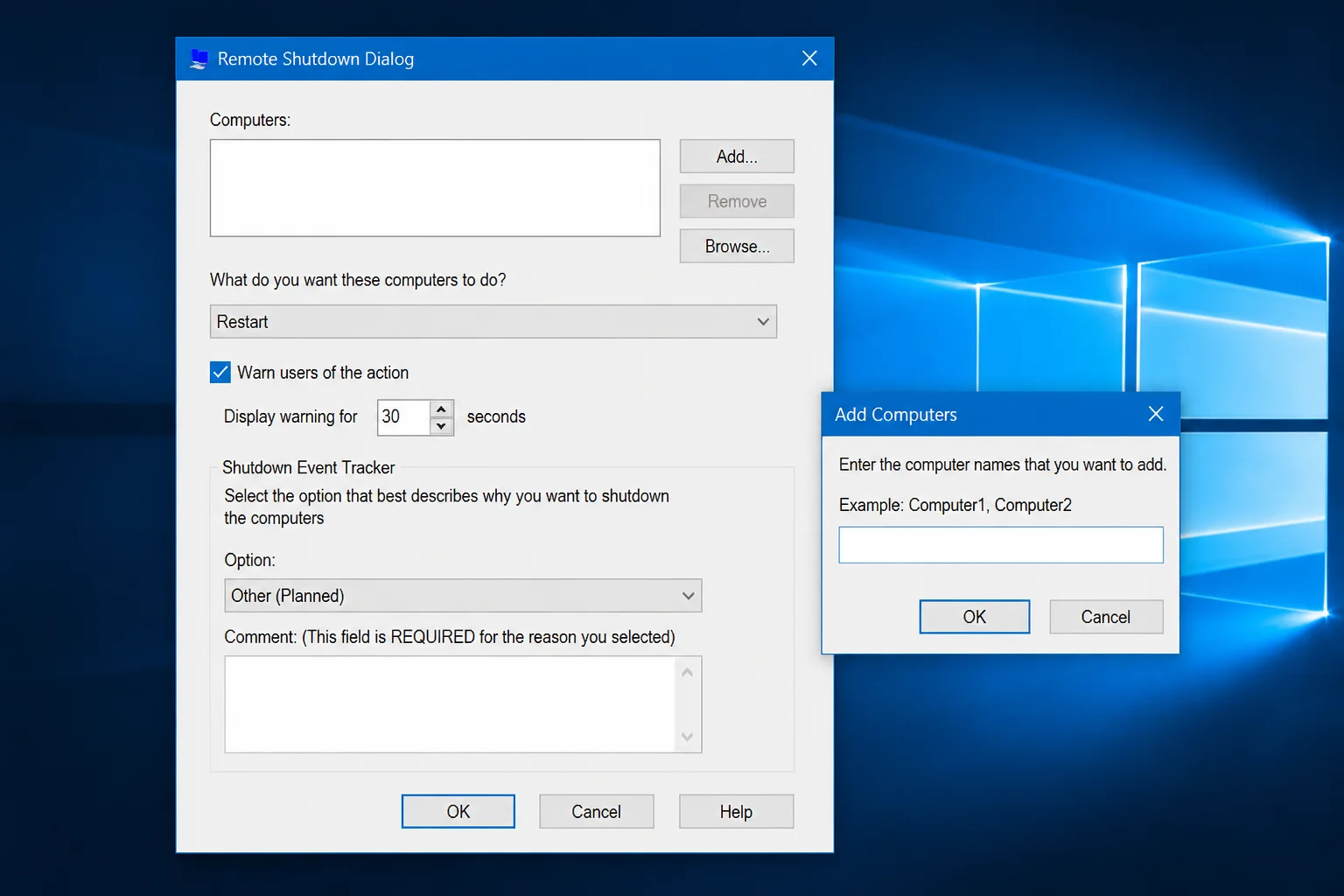Image resolution: width=1344 pixels, height=896 pixels.
Task: Click the Comment box scroll up arrow
Action: point(688,672)
